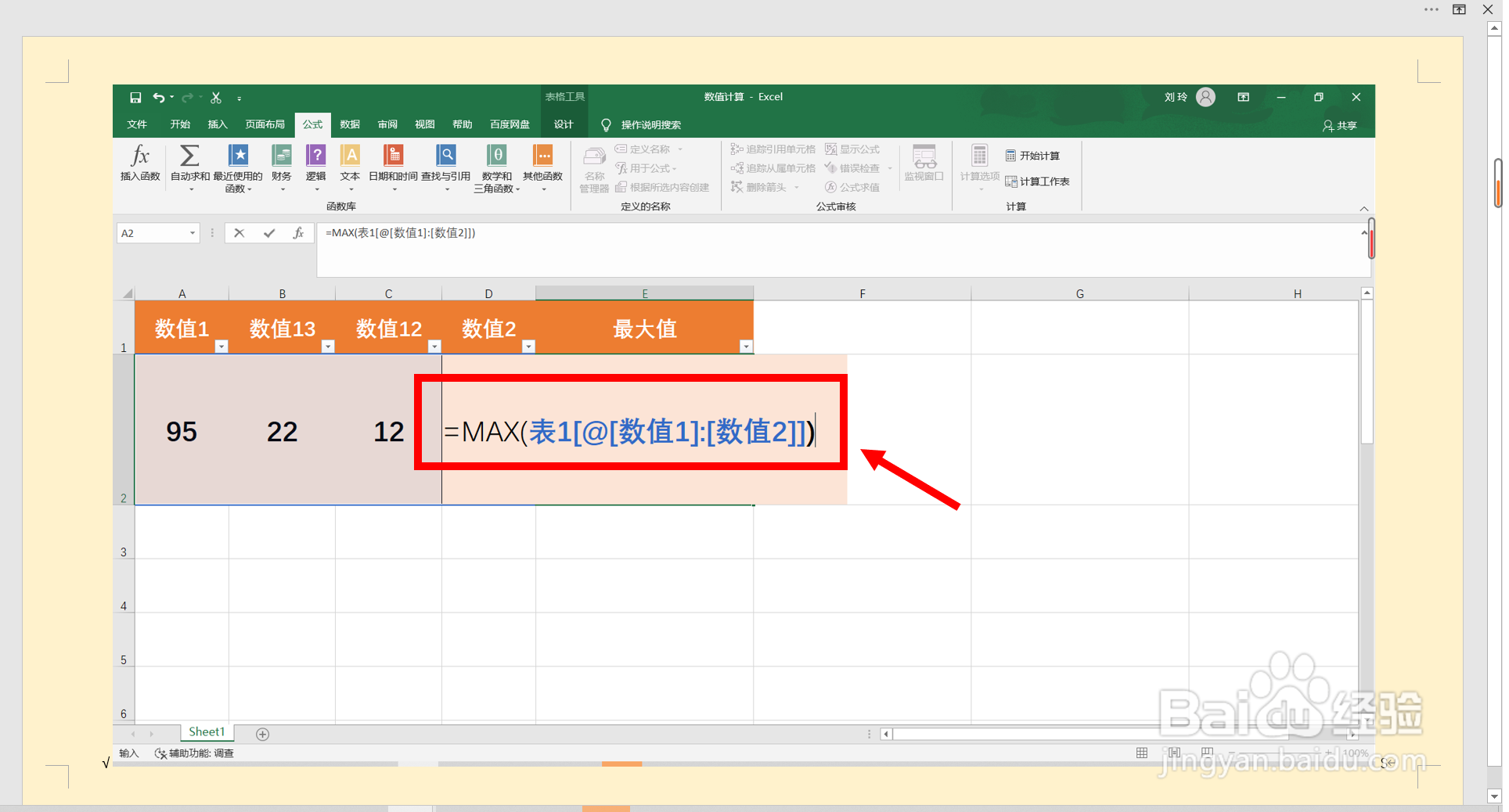Screen dimensions: 1509x812
Task: Open the 数值1 column filter dropdown
Action: [221, 346]
